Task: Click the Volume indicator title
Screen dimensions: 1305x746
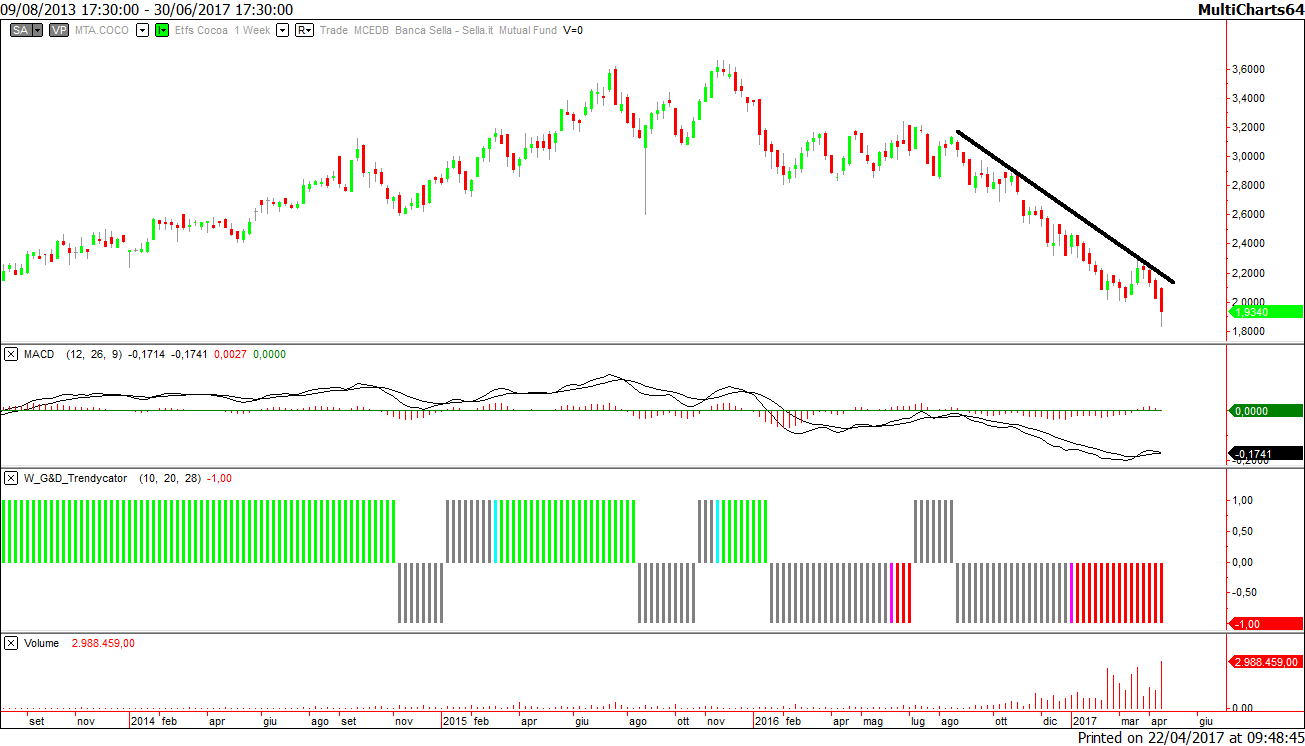Action: (x=41, y=643)
